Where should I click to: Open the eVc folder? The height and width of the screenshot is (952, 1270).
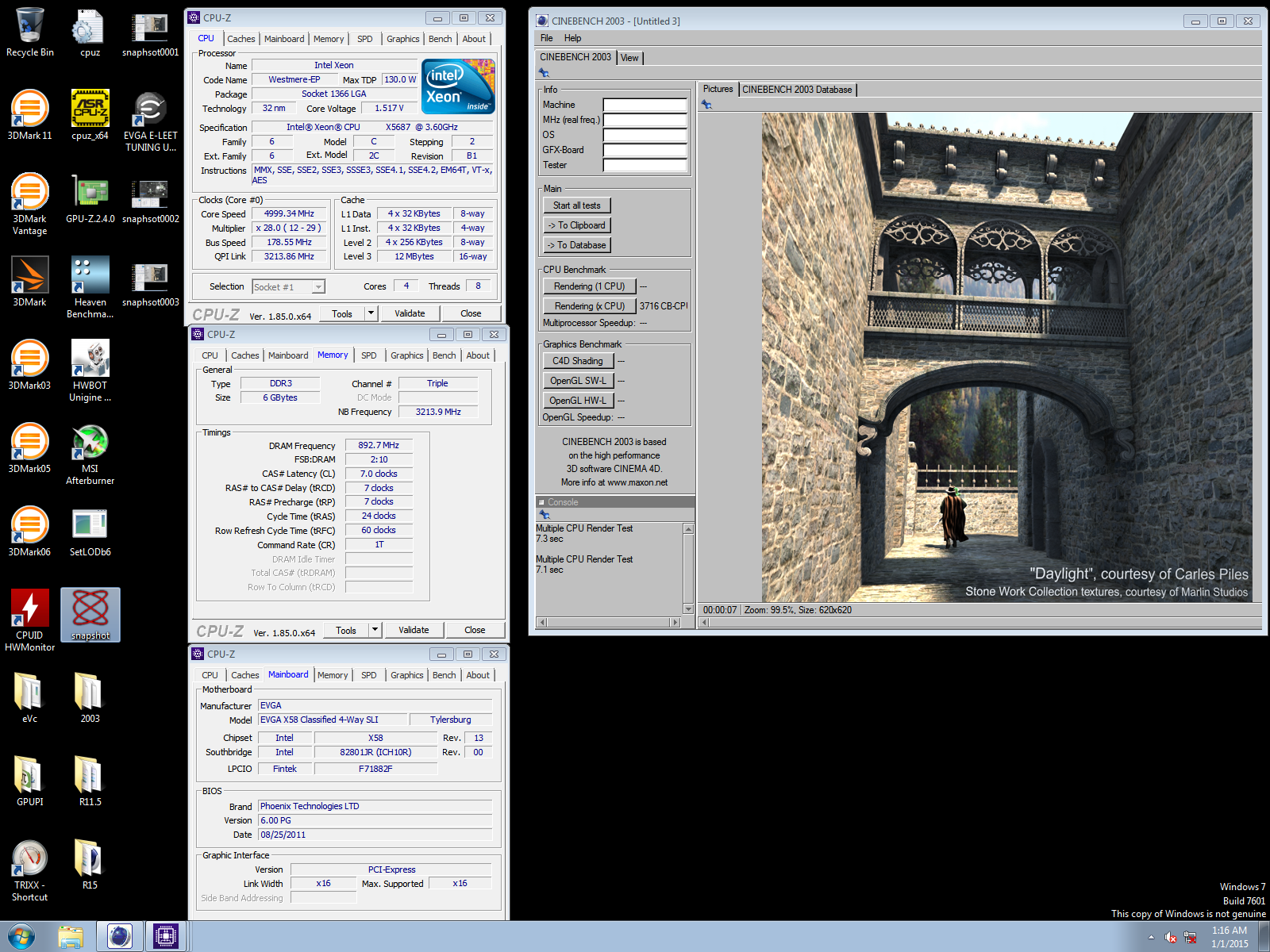click(29, 699)
